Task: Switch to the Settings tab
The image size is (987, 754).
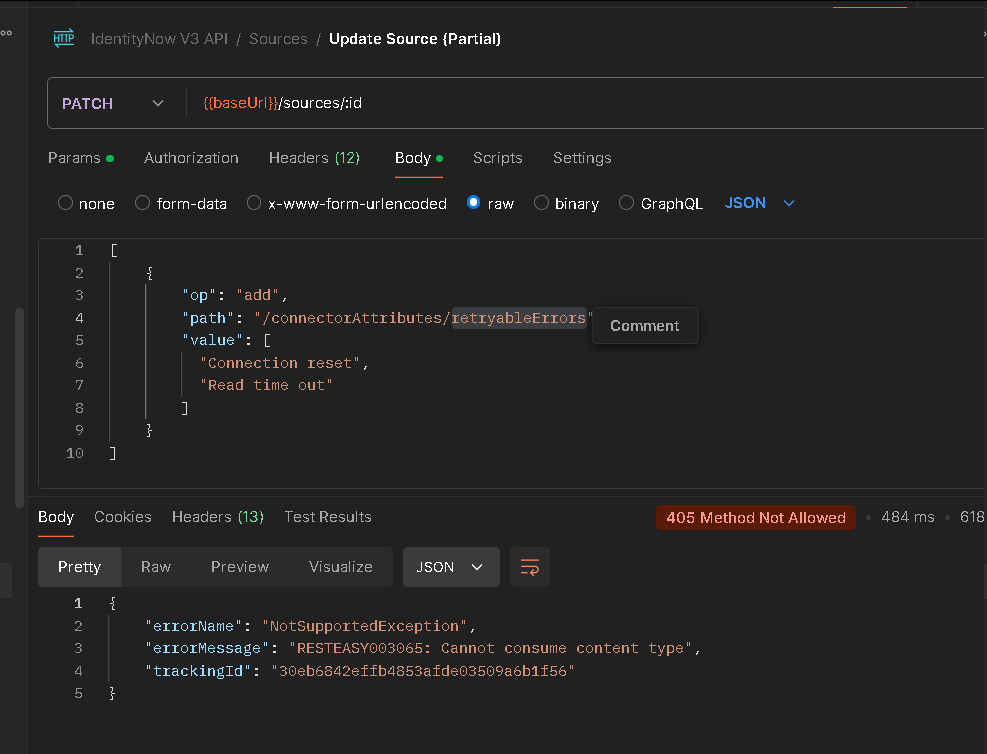Action: pos(582,158)
